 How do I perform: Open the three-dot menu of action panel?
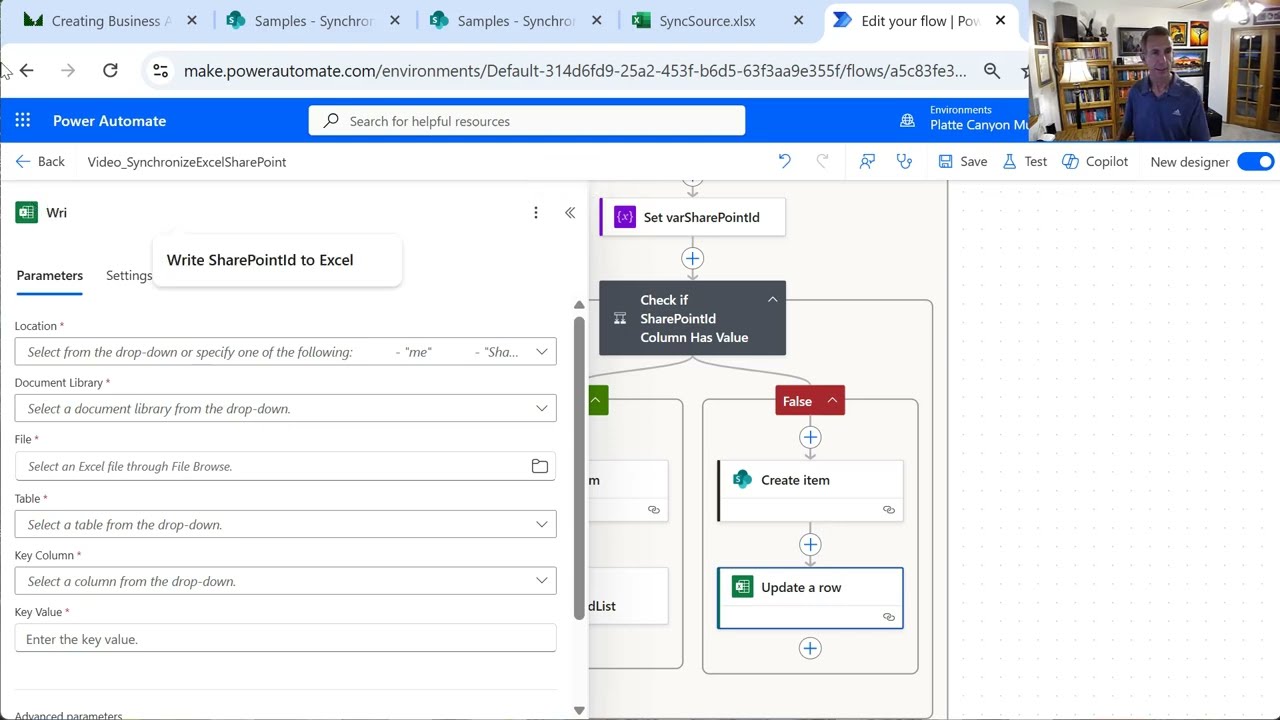[x=536, y=212]
